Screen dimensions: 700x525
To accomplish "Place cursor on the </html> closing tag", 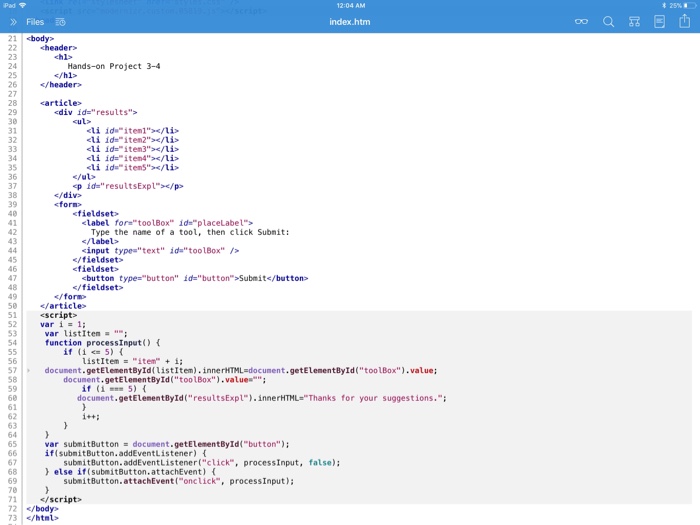I will coord(42,518).
